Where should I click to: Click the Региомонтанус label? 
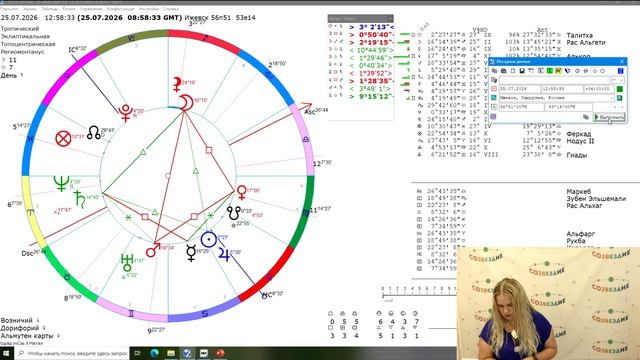click(22, 52)
